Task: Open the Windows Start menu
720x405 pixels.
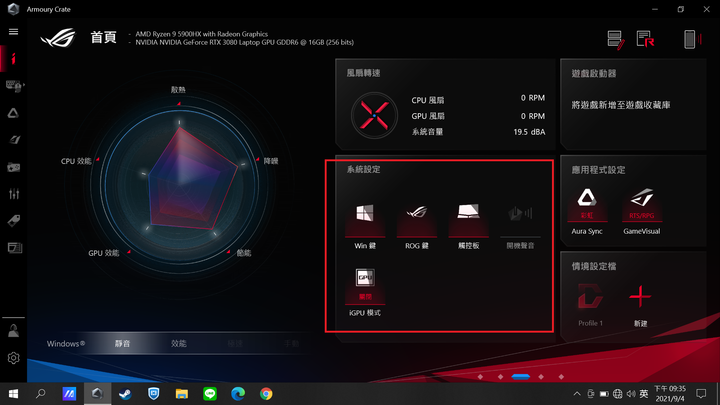Action: (13, 394)
